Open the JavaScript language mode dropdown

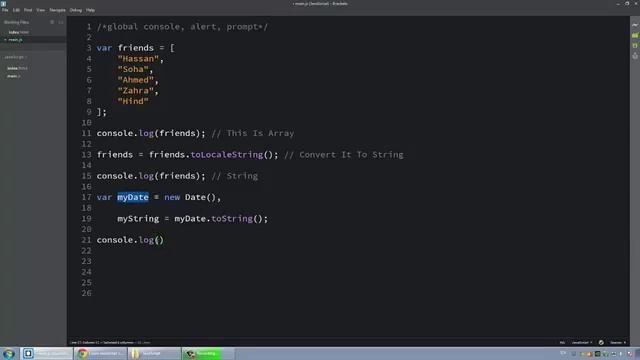point(582,342)
